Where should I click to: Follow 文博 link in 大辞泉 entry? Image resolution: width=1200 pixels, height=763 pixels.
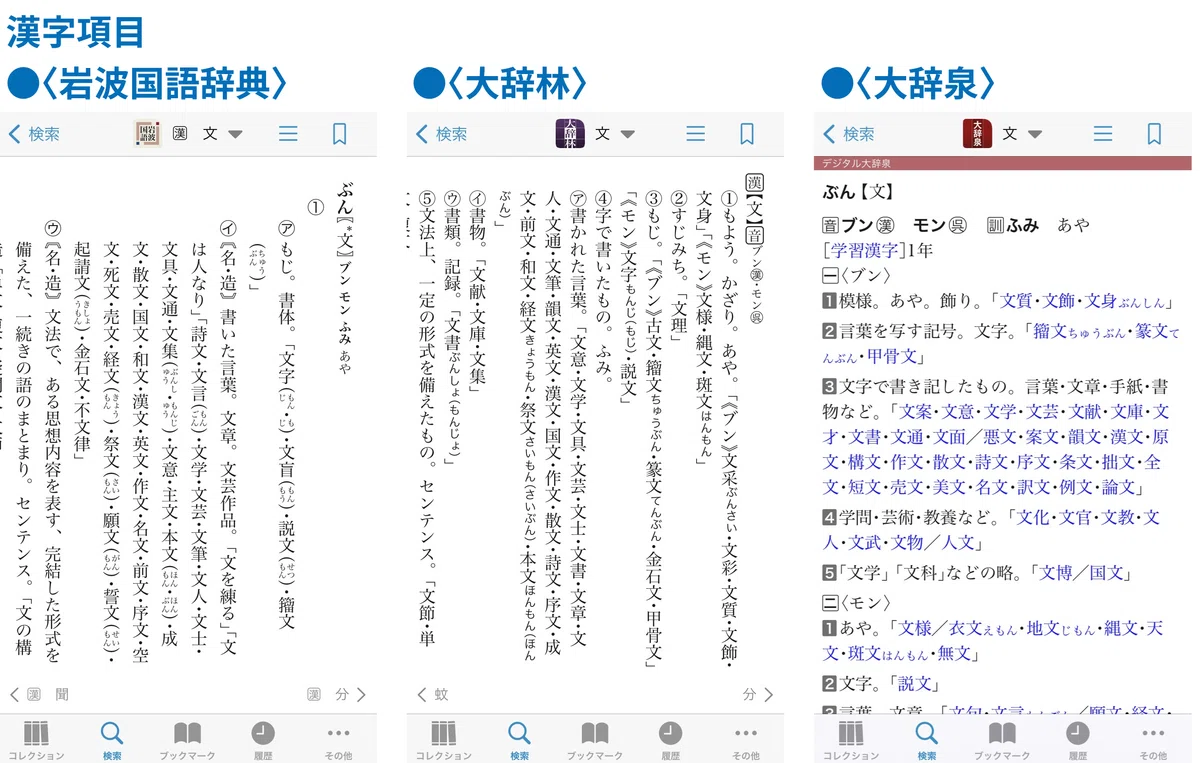(x=1056, y=573)
